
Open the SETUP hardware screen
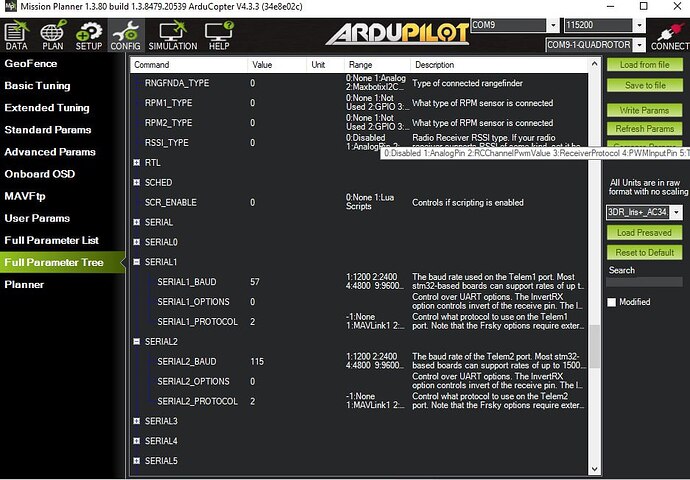pos(88,35)
